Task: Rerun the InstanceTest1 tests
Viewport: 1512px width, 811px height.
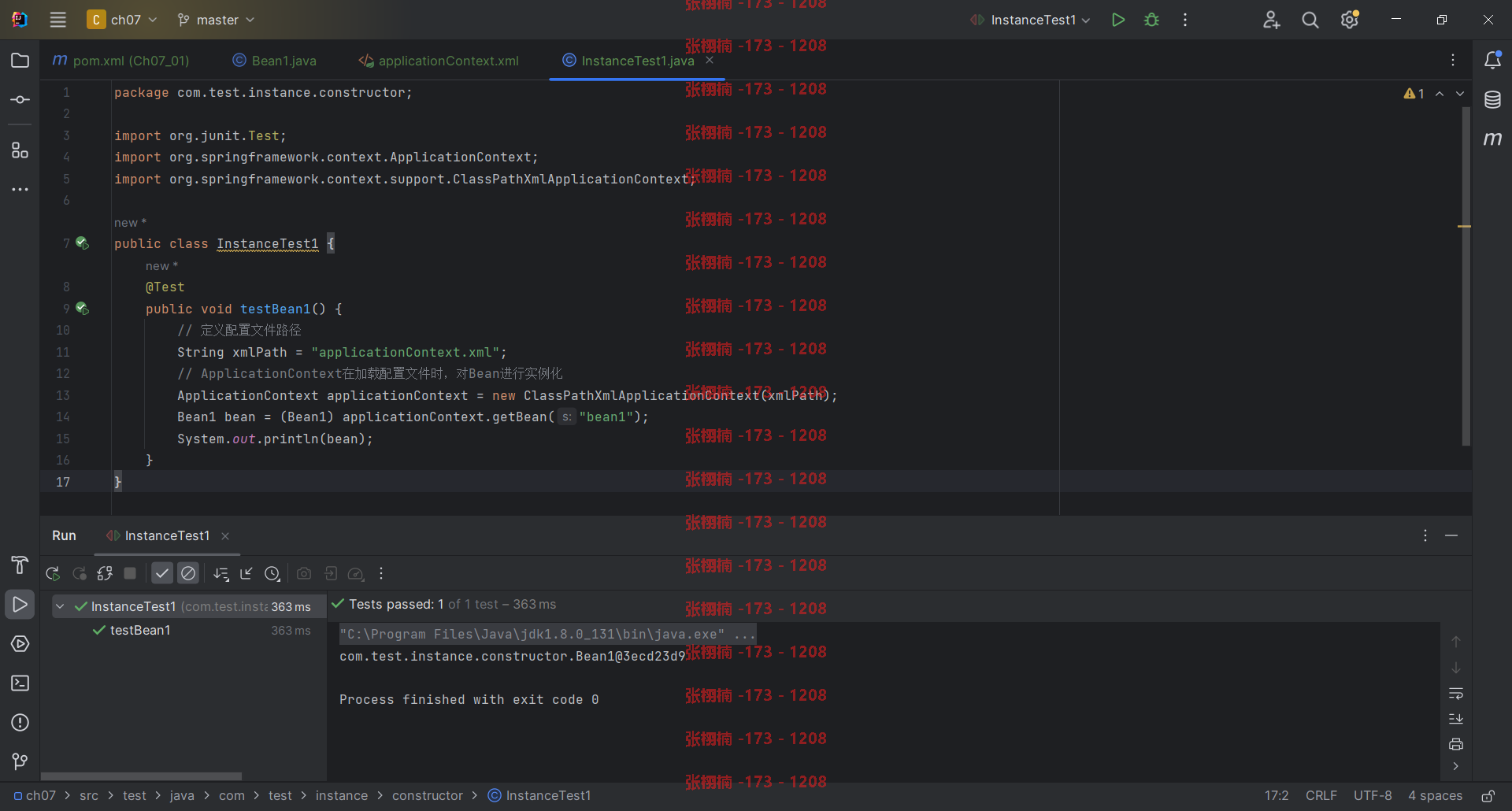Action: pos(53,573)
